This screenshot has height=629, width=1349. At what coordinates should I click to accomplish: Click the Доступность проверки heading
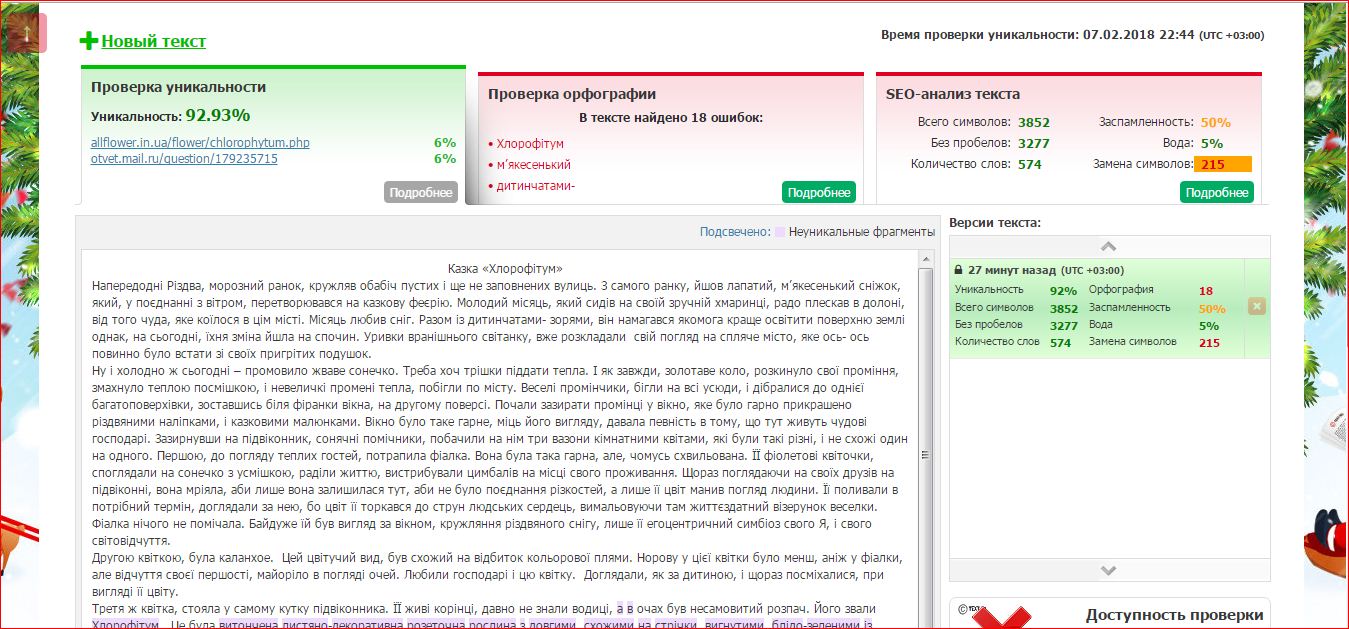pos(1174,615)
